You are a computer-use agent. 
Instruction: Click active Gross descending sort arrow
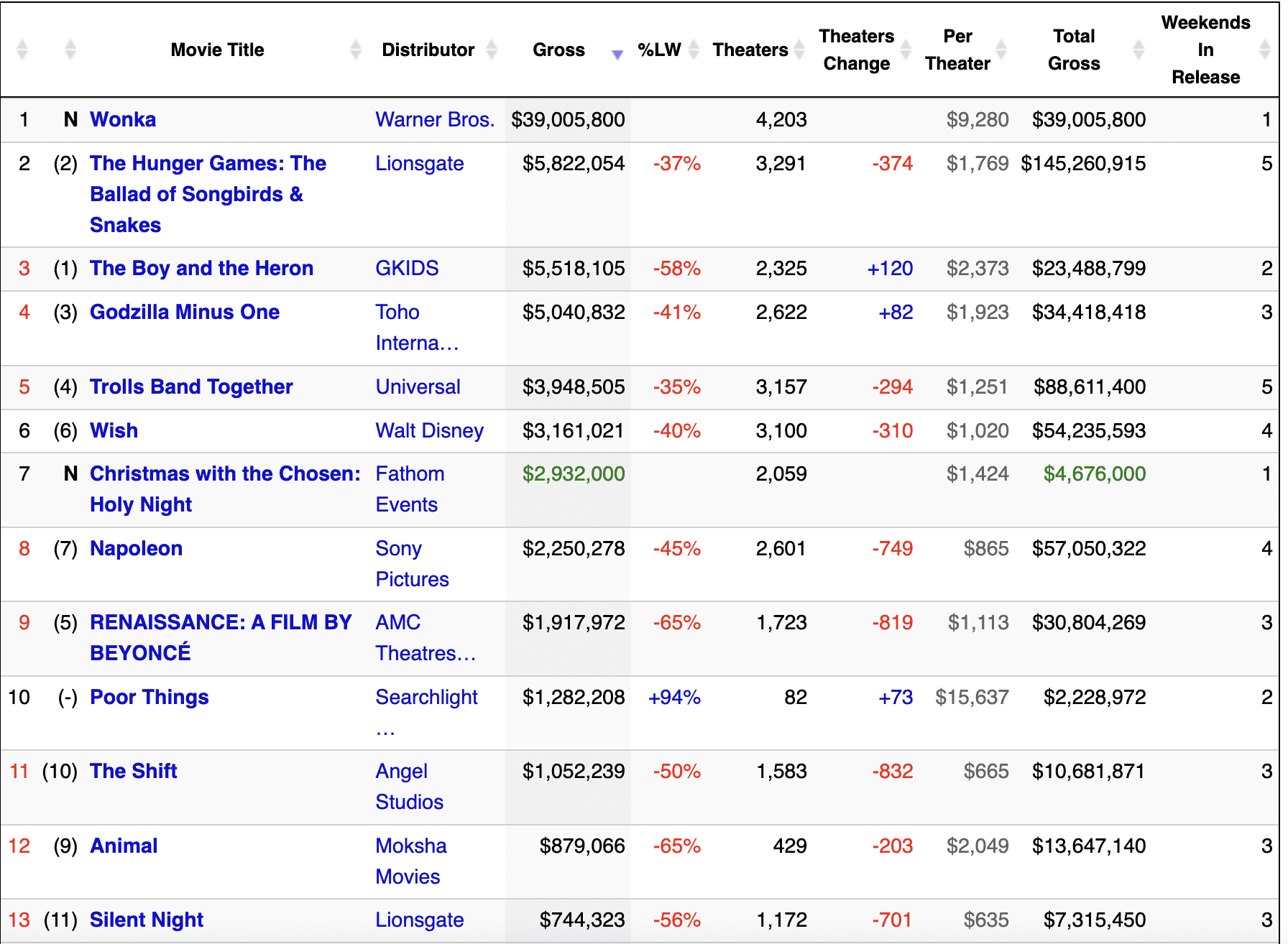(x=617, y=55)
